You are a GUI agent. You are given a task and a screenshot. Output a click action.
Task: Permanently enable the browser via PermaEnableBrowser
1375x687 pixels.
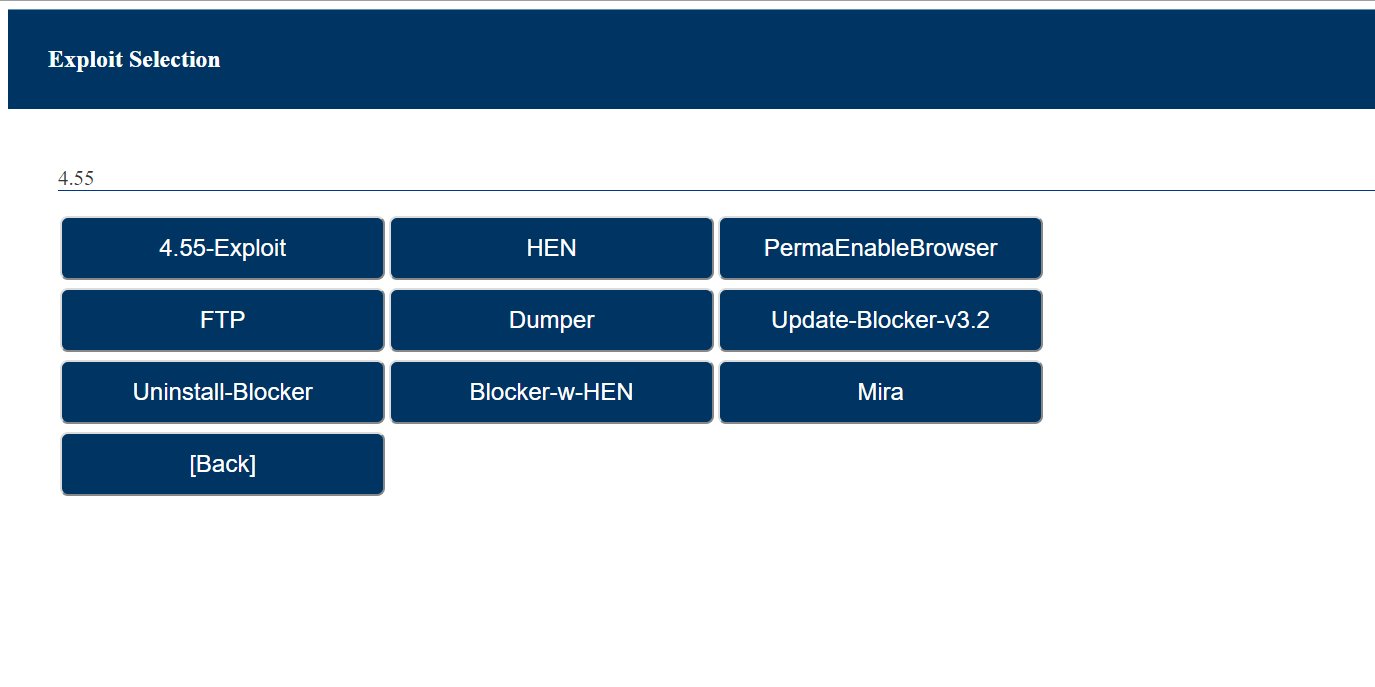tap(880, 248)
